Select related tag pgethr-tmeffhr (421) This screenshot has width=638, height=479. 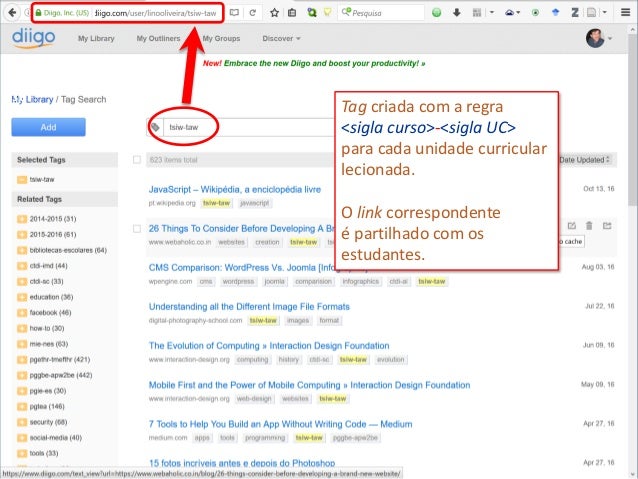coord(60,359)
